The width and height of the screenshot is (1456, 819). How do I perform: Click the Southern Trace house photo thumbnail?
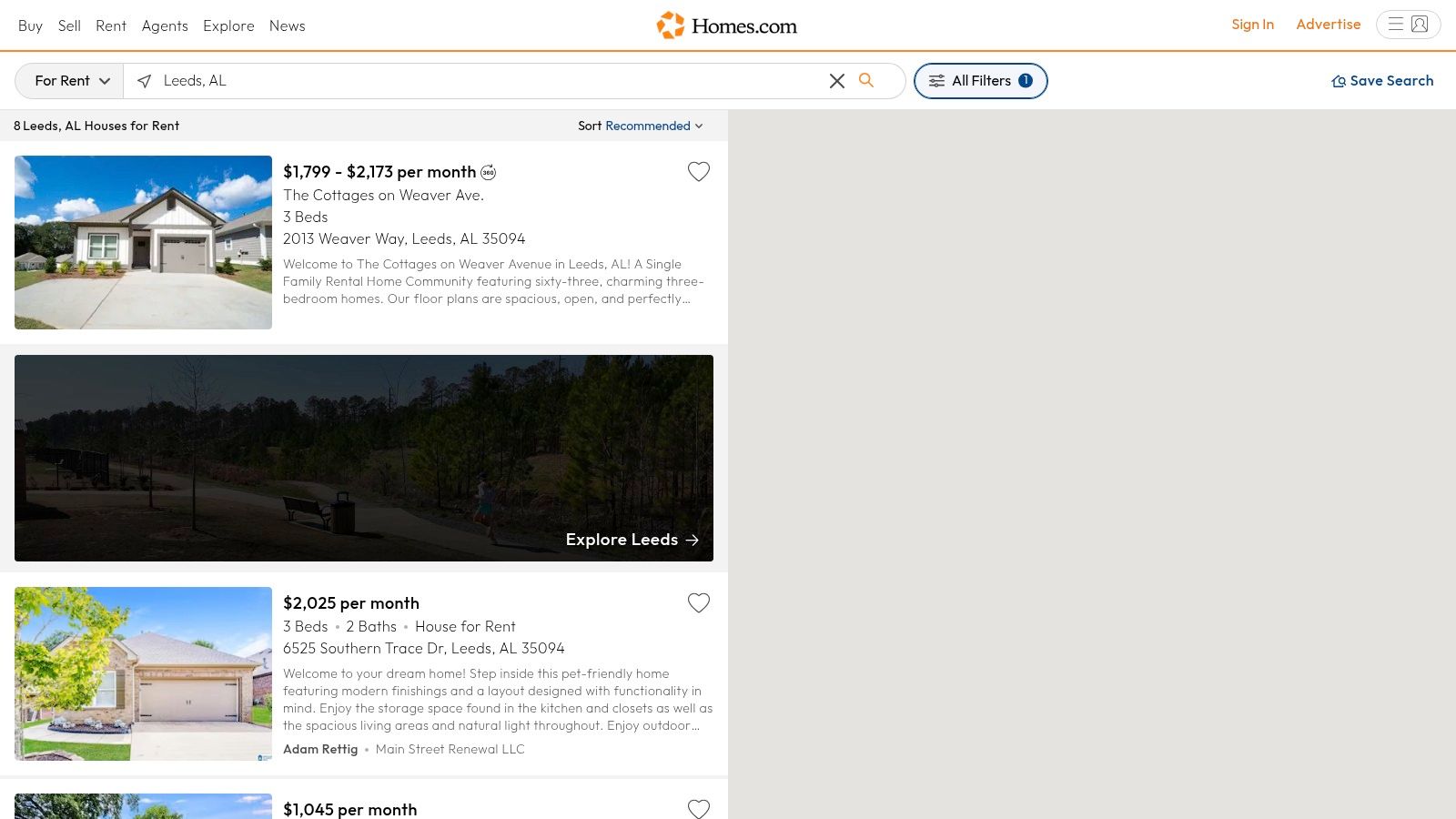click(143, 673)
